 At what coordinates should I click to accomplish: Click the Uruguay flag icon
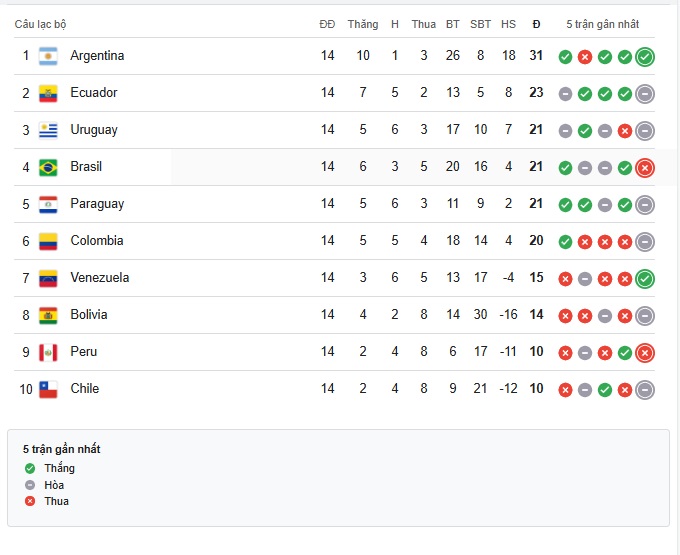(48, 130)
